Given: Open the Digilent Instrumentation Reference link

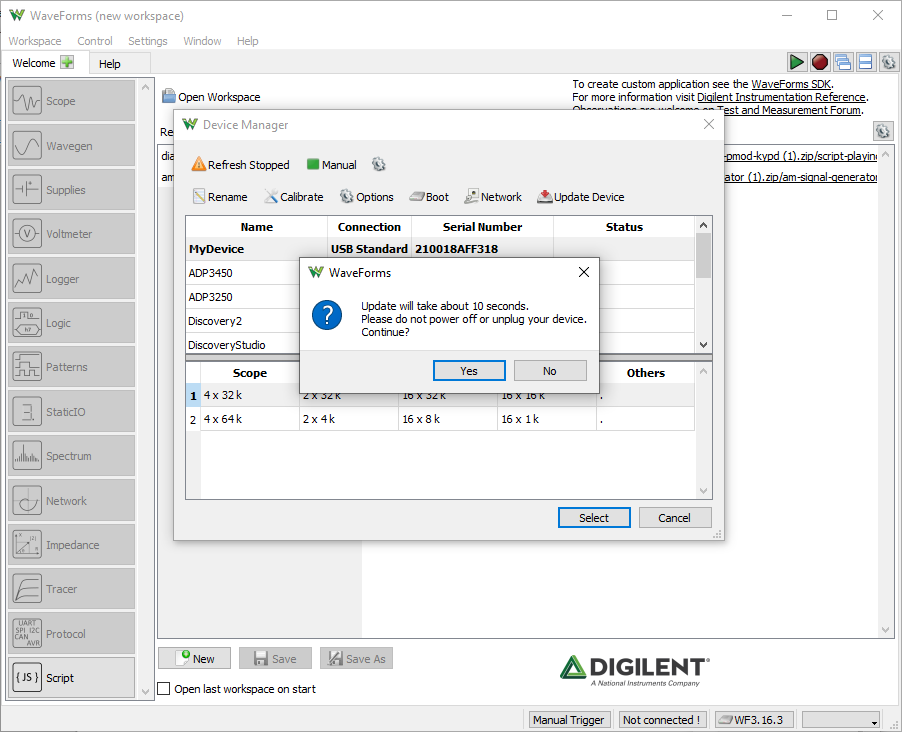Looking at the screenshot, I should 781,97.
